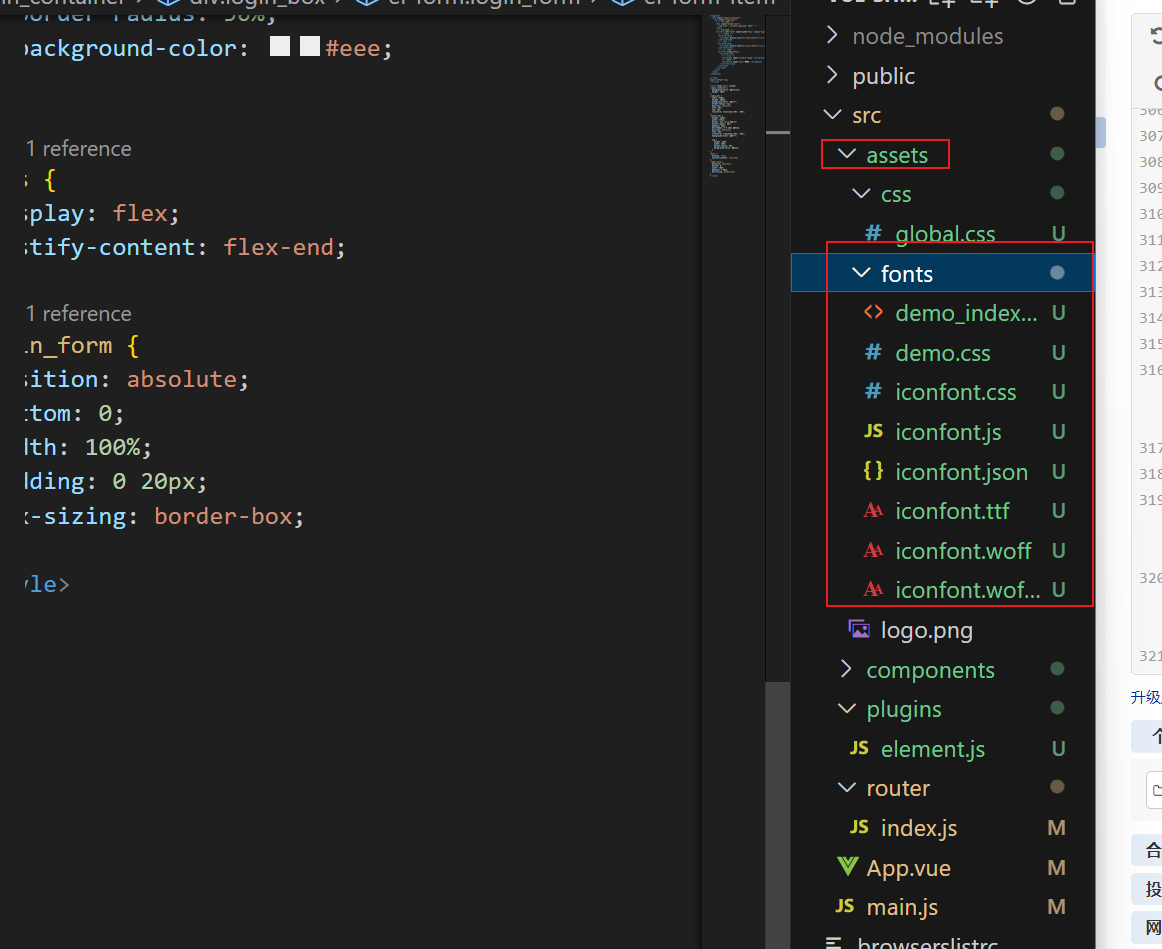Collapse the assets folder chevron
This screenshot has height=949, width=1162.
(x=846, y=154)
